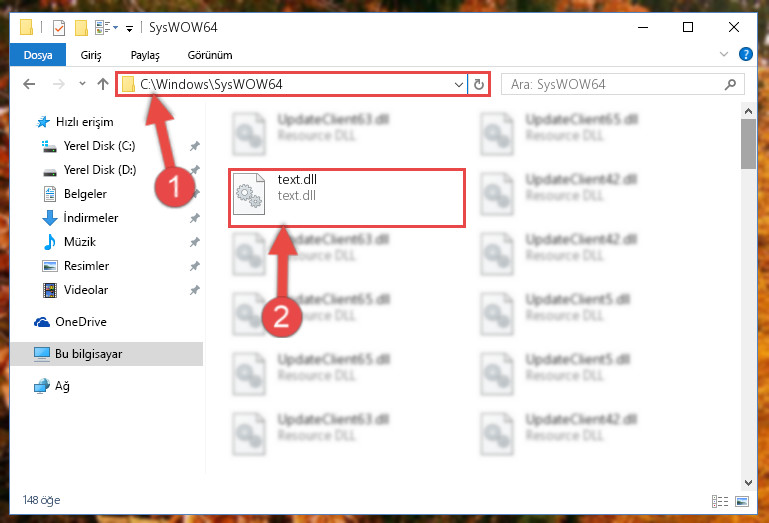769x523 pixels.
Task: Click the Properties icon in quick access toolbar
Action: point(59,28)
